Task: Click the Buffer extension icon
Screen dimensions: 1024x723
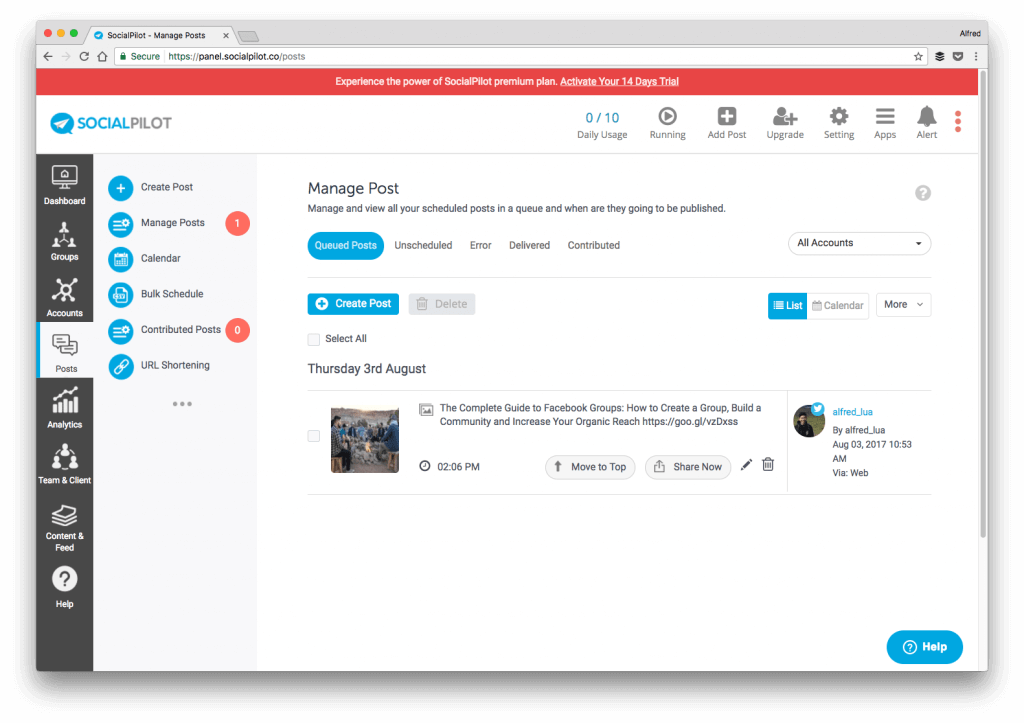Action: [940, 57]
